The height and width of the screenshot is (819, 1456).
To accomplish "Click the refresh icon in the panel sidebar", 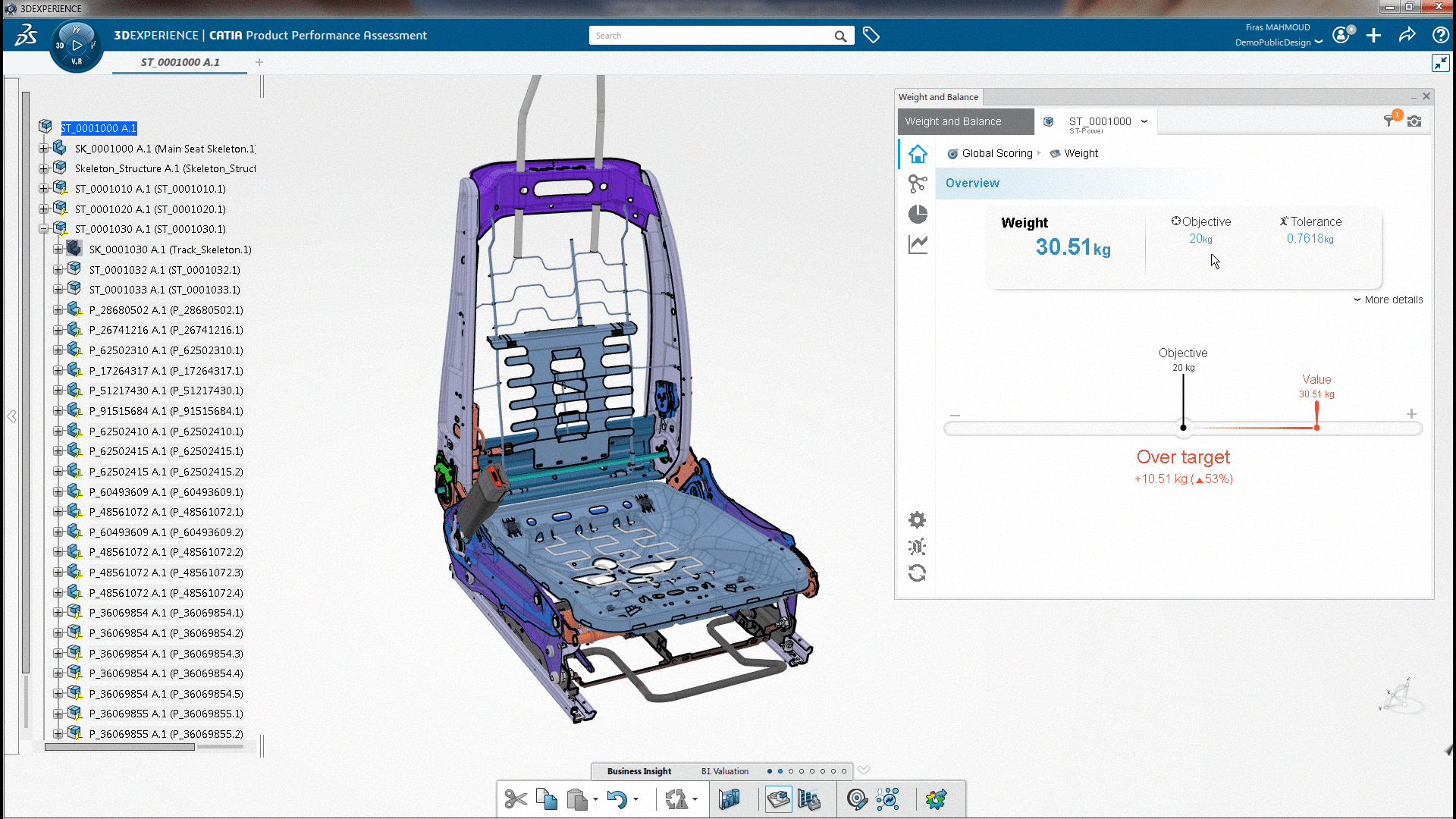I will pos(917,573).
